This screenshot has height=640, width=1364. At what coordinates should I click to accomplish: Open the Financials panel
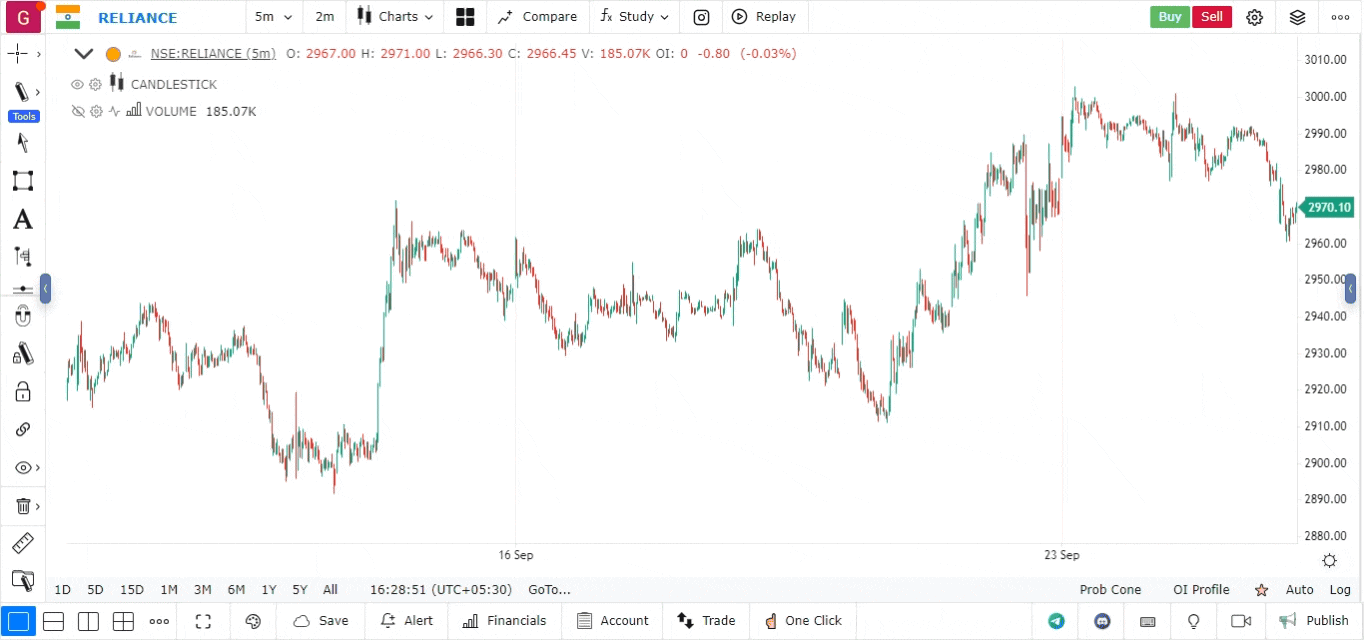(505, 621)
